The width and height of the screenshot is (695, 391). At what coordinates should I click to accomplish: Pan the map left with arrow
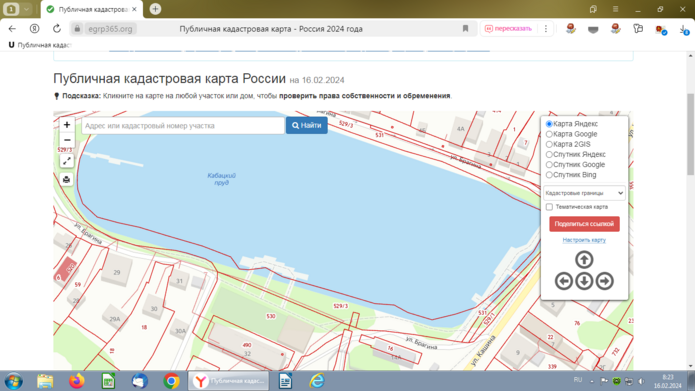tap(564, 281)
